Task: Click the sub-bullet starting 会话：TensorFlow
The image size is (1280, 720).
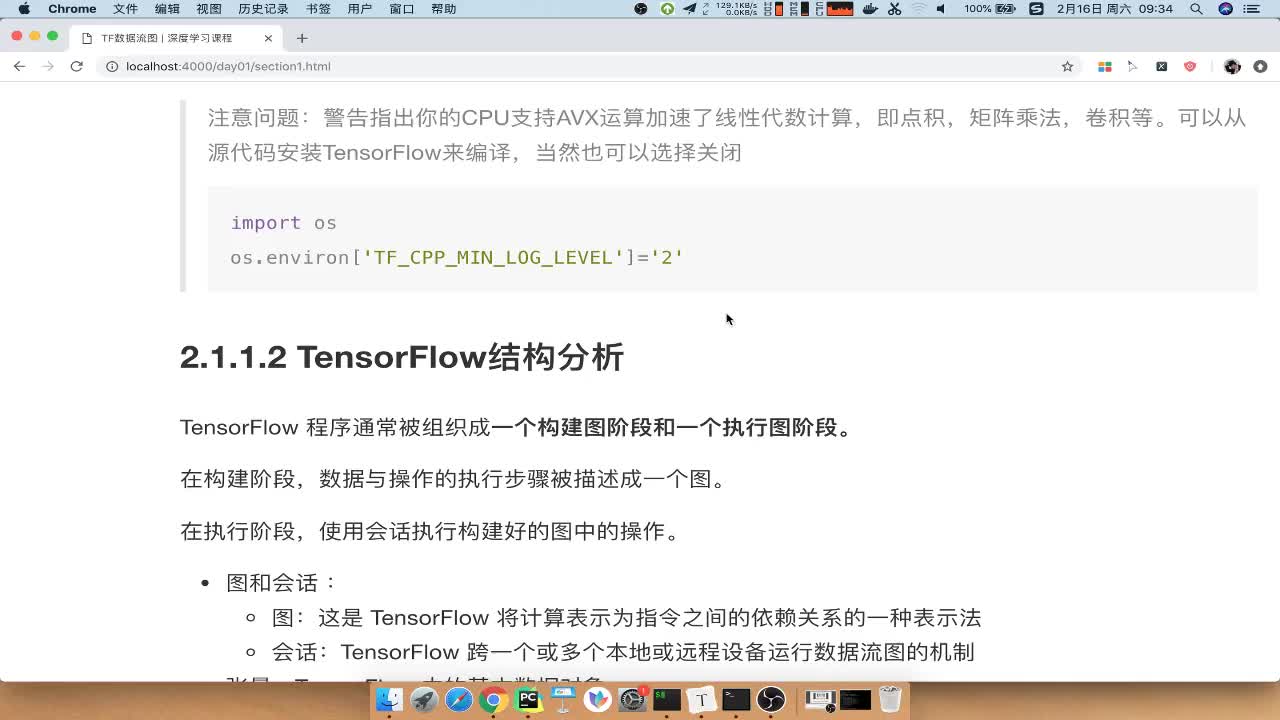Action: click(623, 652)
